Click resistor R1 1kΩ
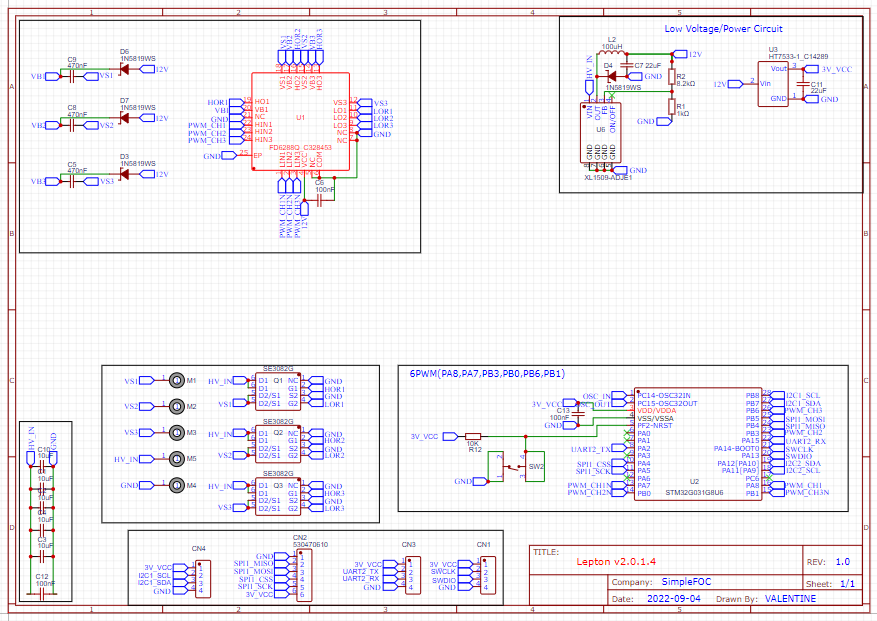The height and width of the screenshot is (621, 877). pyautogui.click(x=672, y=106)
